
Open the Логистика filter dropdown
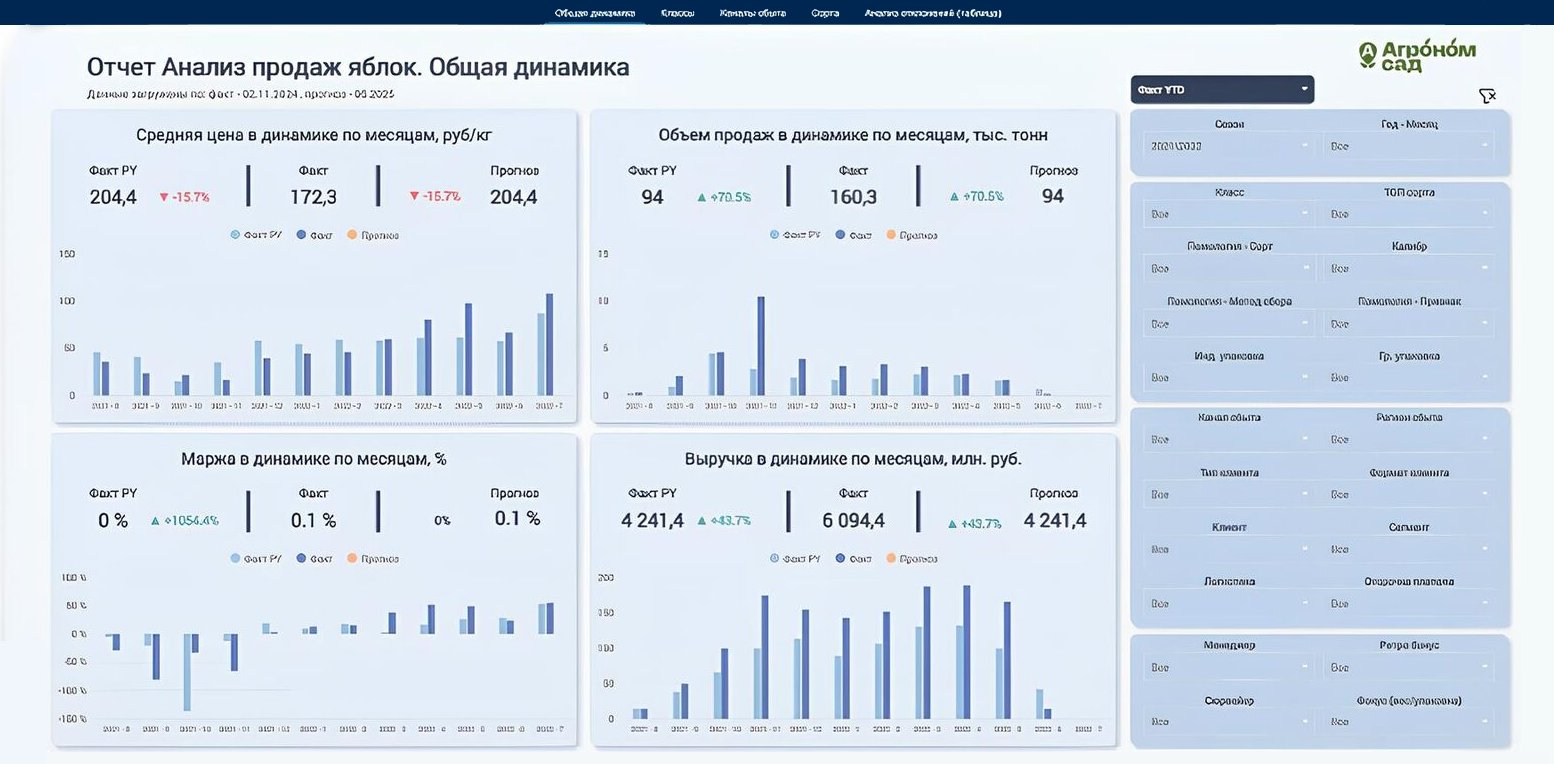pos(1229,604)
